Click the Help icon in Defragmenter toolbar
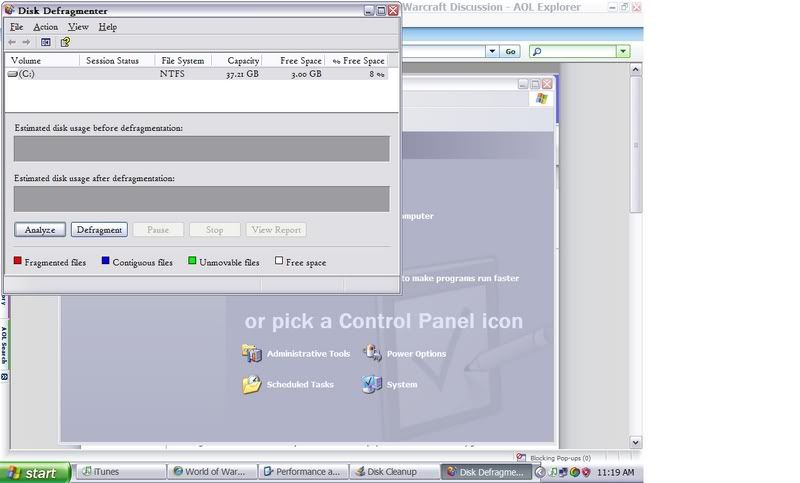The image size is (800, 483). (66, 42)
